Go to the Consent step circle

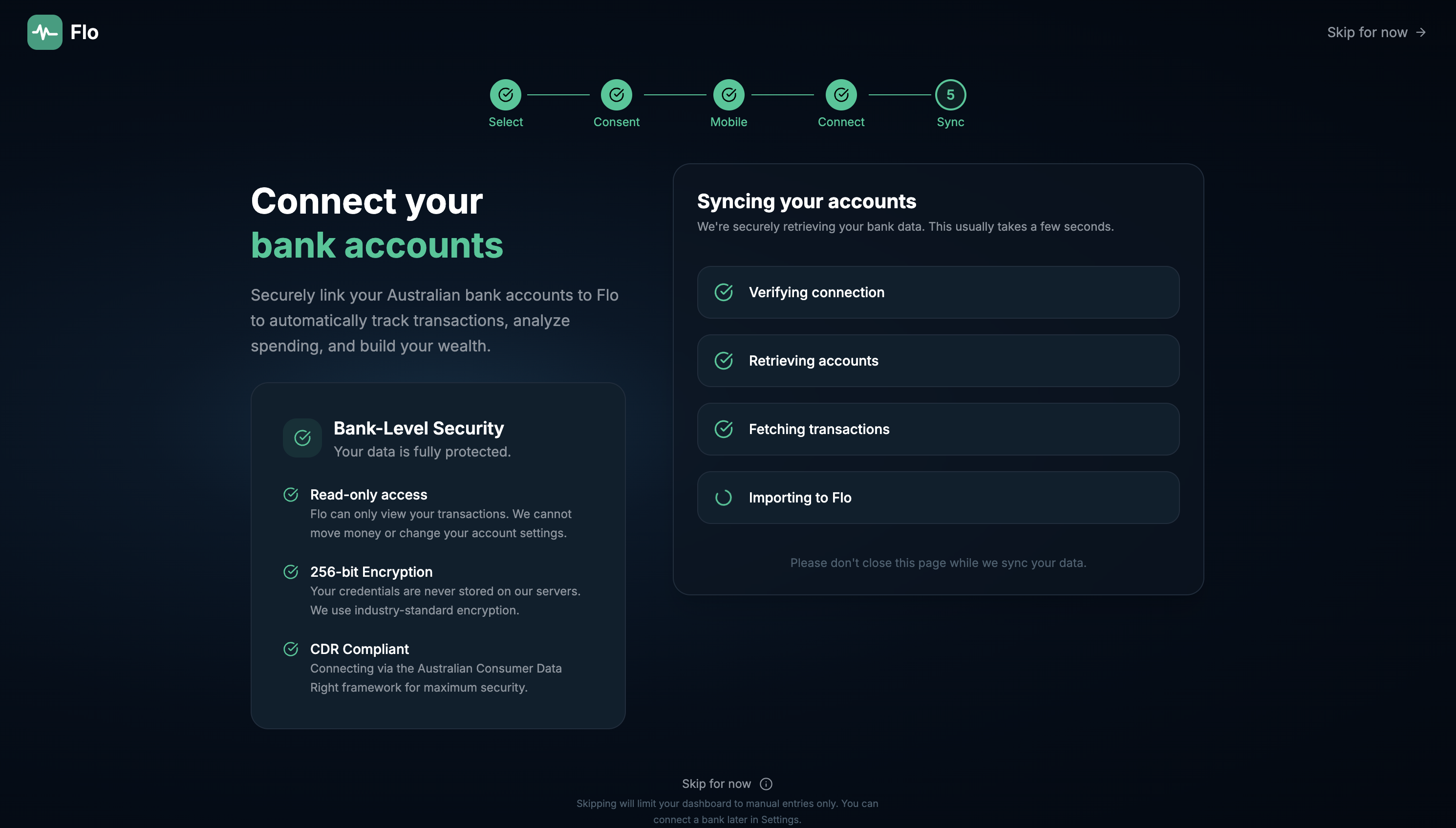tap(617, 95)
